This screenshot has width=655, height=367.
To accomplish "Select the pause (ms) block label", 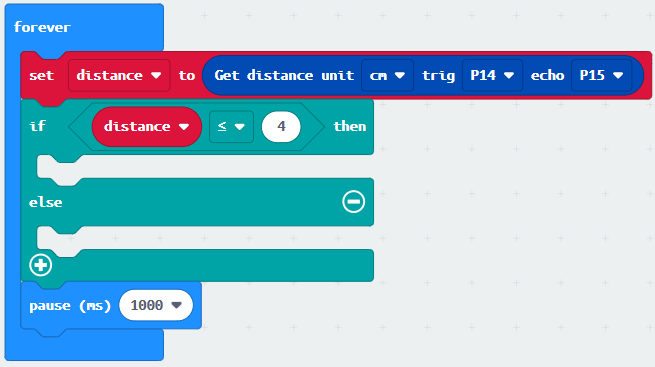I will [70, 306].
